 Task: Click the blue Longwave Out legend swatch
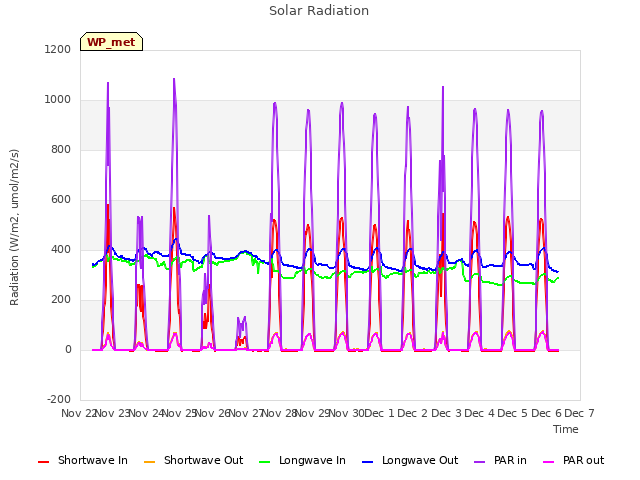(x=367, y=462)
